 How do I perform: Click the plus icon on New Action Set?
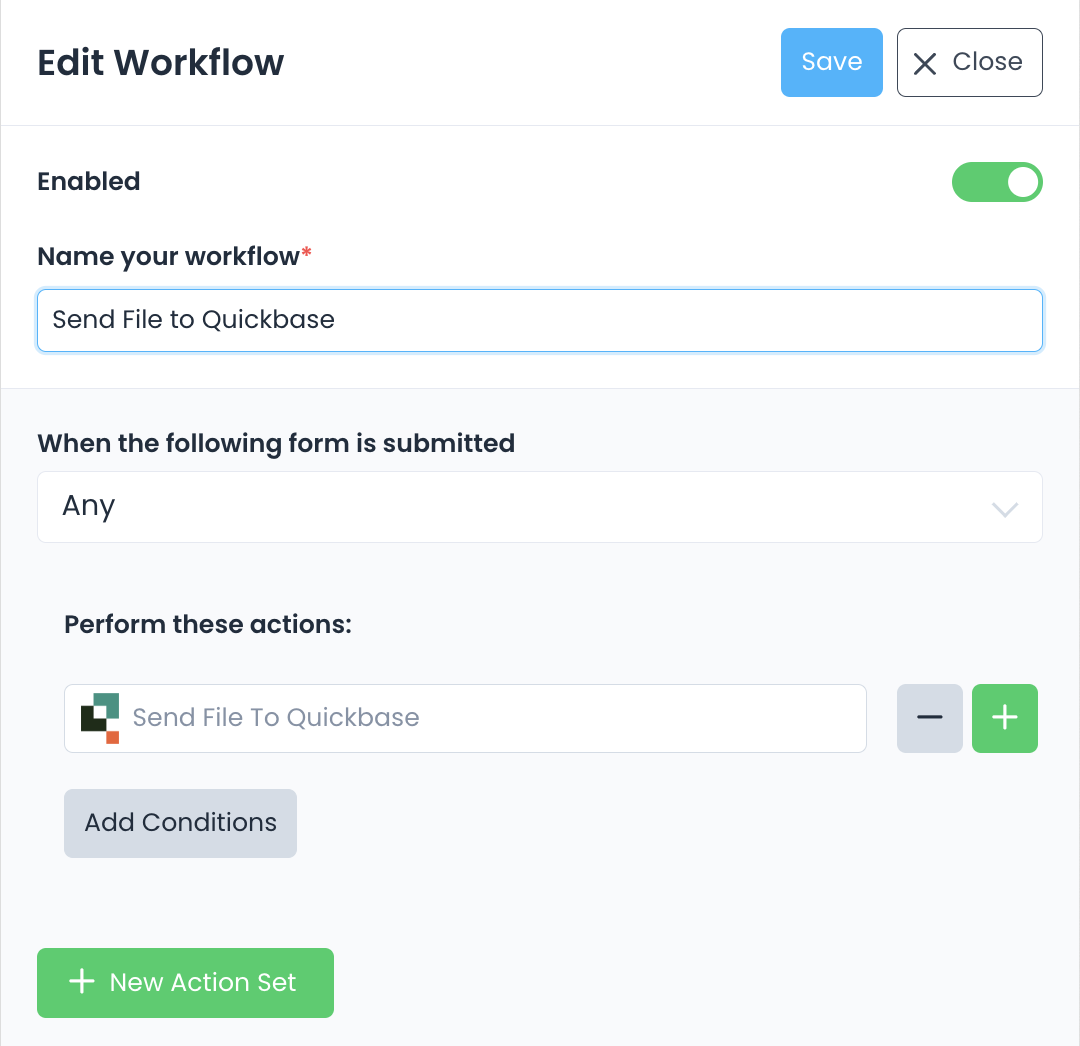(81, 982)
